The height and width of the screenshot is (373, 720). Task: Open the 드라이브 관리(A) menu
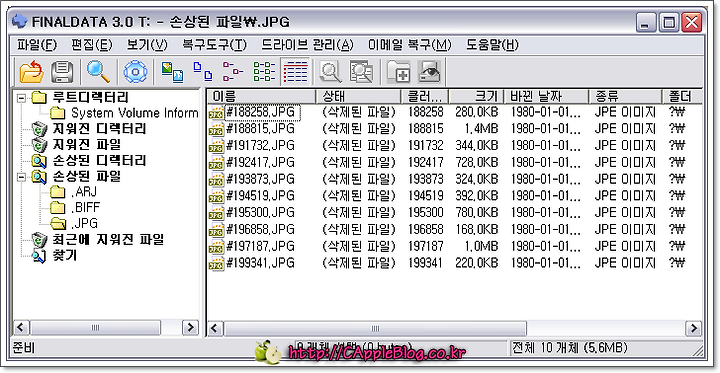pos(308,45)
